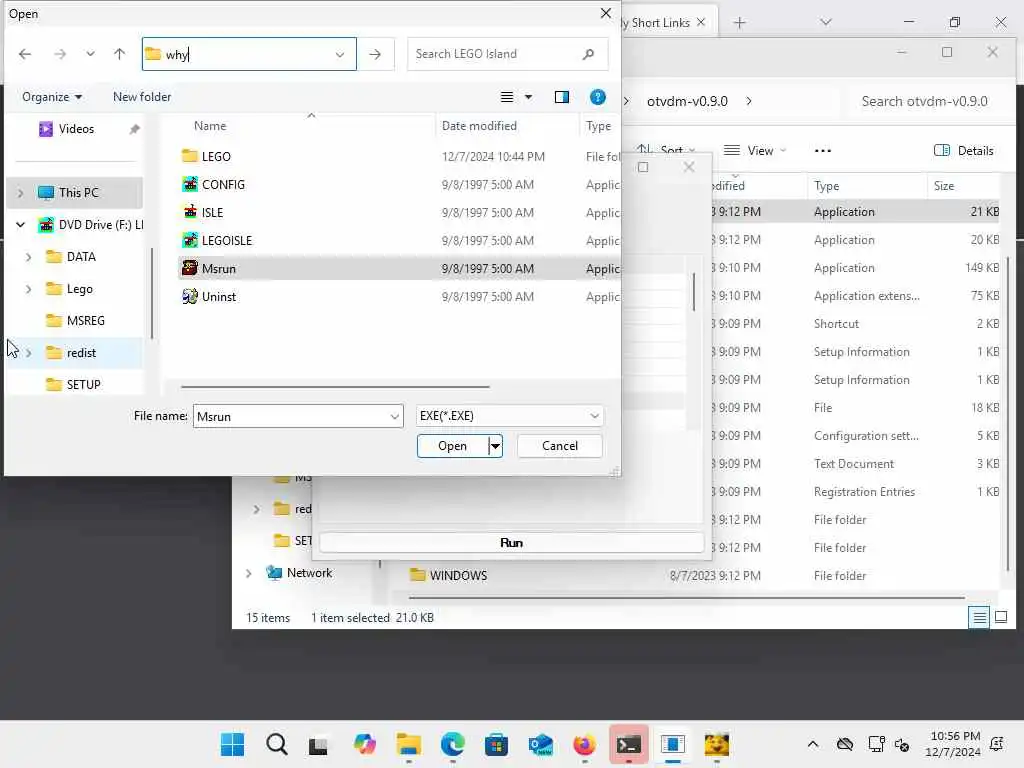Screen dimensions: 1024x768
Task: Open See more (…) menu in Explorer
Action: [823, 151]
